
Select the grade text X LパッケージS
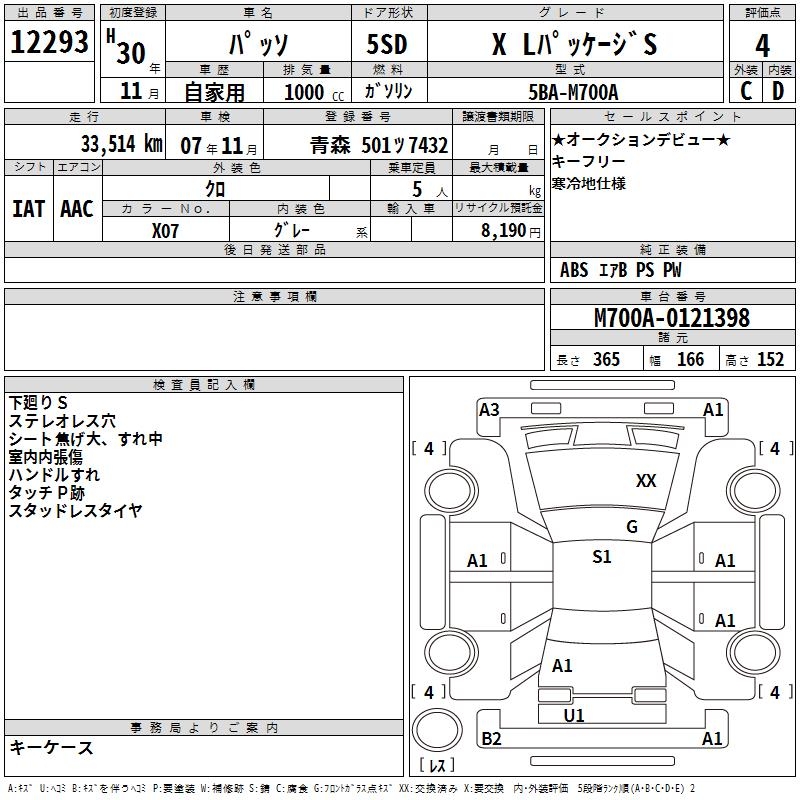[574, 44]
